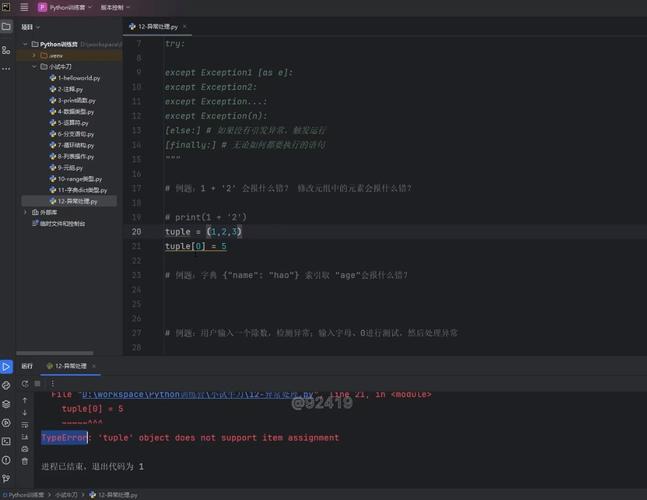Click line 21 tuple[0] = 5 code

(196, 246)
